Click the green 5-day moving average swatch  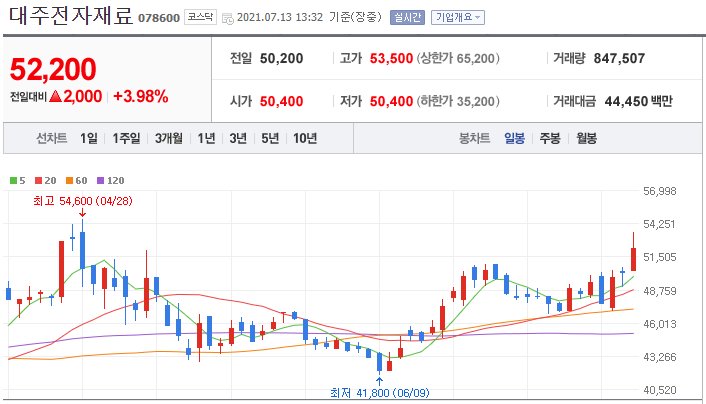pyautogui.click(x=13, y=181)
